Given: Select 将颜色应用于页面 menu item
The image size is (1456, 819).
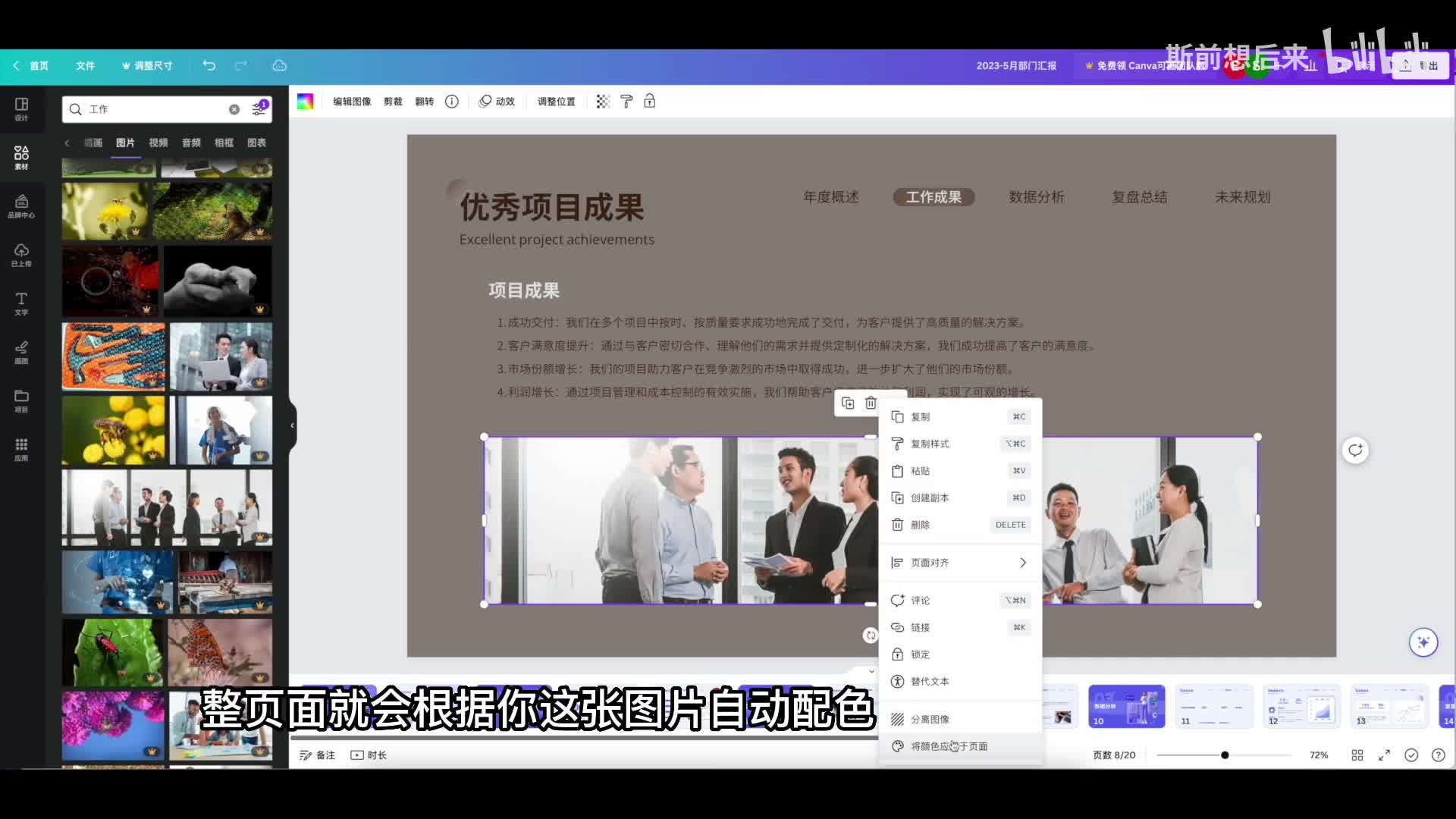Looking at the screenshot, I should [x=949, y=746].
